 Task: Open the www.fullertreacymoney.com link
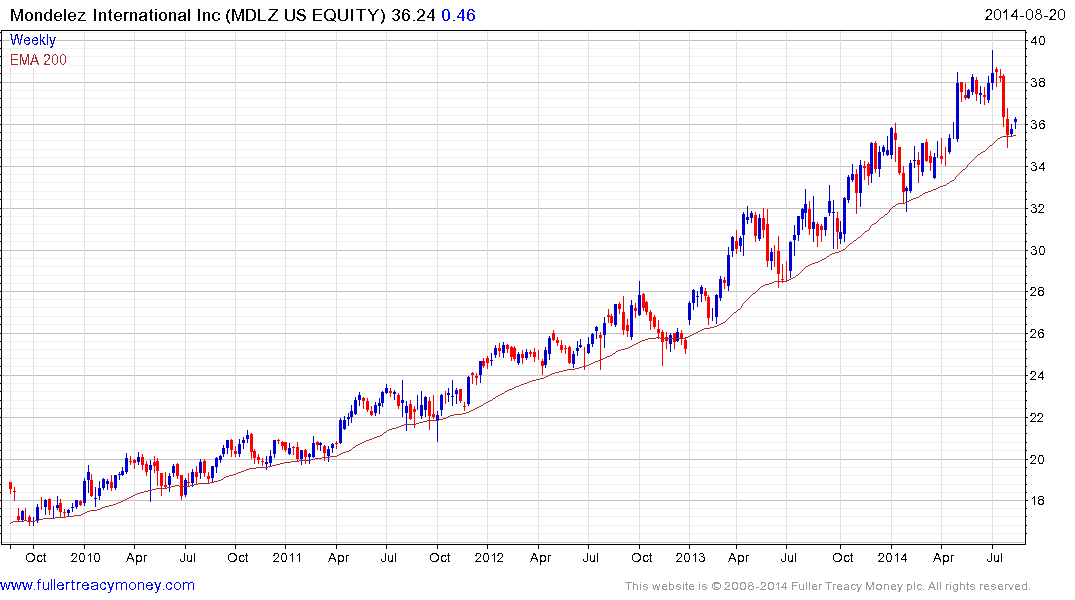97,585
